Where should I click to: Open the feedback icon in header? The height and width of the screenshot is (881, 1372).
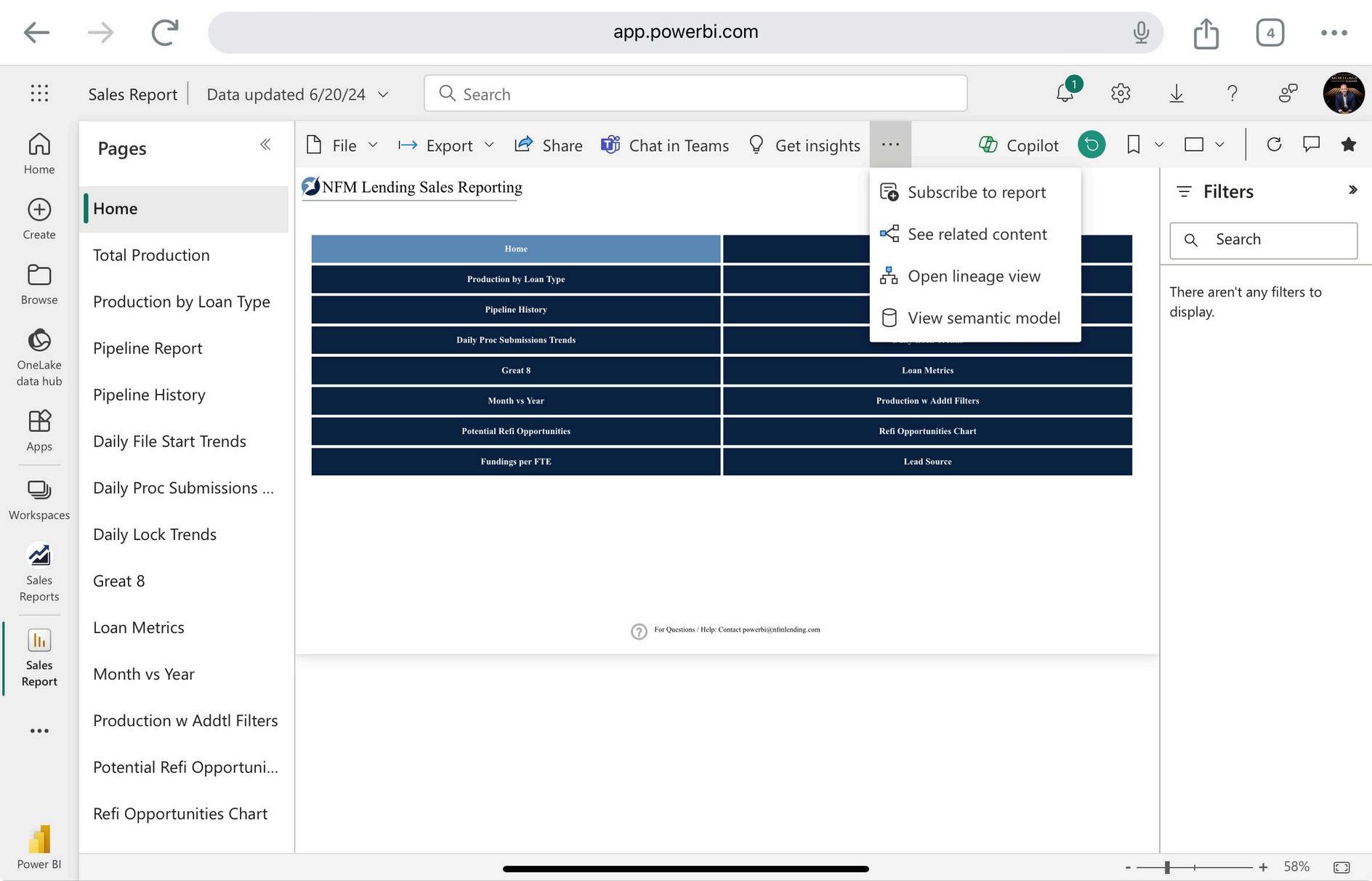(1288, 93)
